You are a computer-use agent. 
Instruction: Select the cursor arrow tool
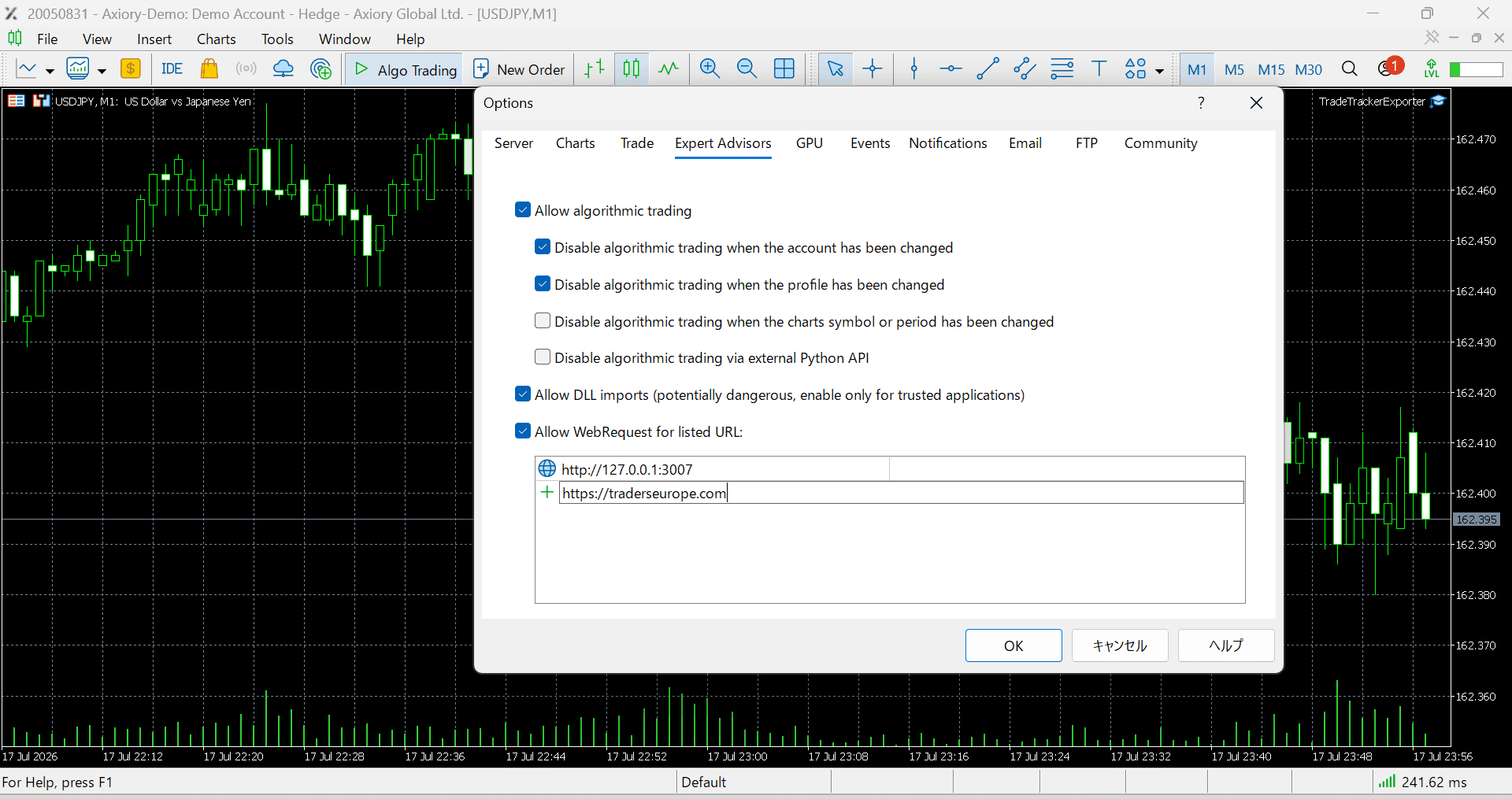pos(835,69)
